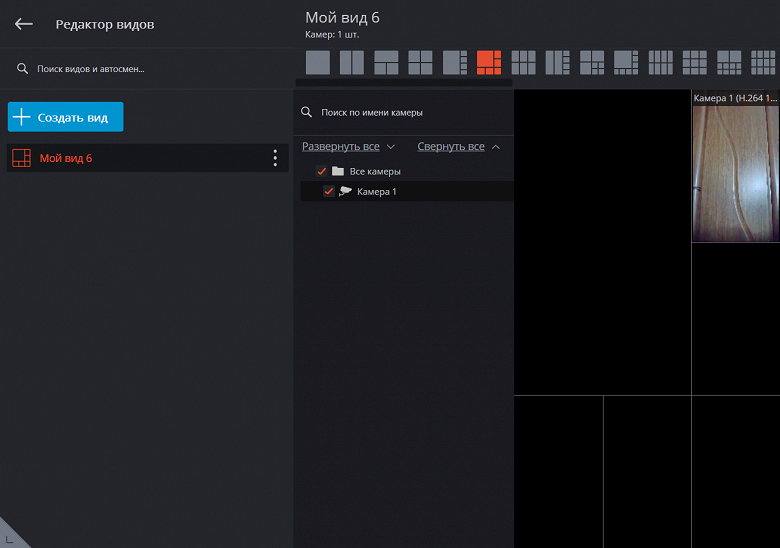Choose the one-top two-bottom layout icon
Viewport: 780px width, 548px height.
point(386,63)
